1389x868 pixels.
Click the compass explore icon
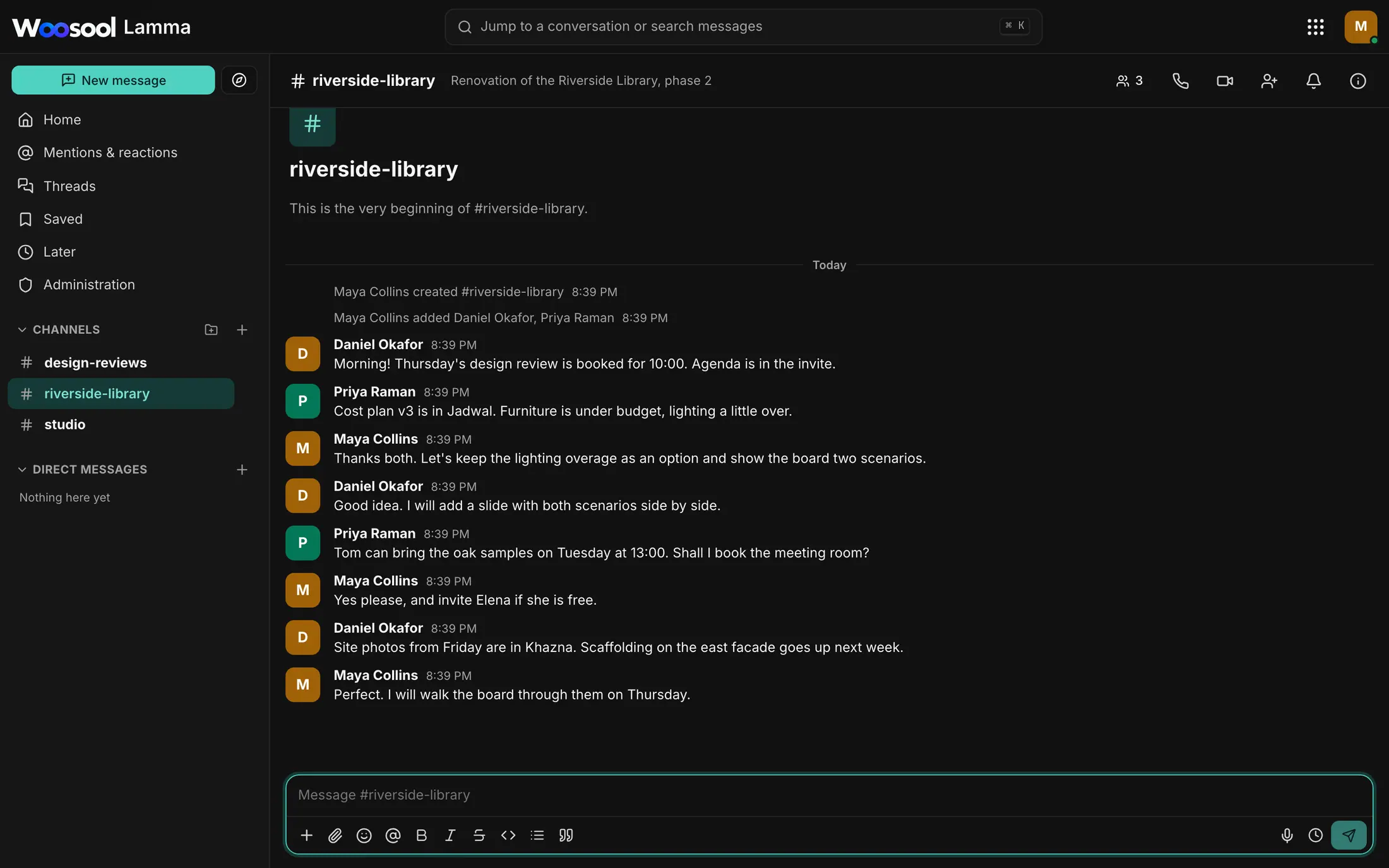[239, 80]
